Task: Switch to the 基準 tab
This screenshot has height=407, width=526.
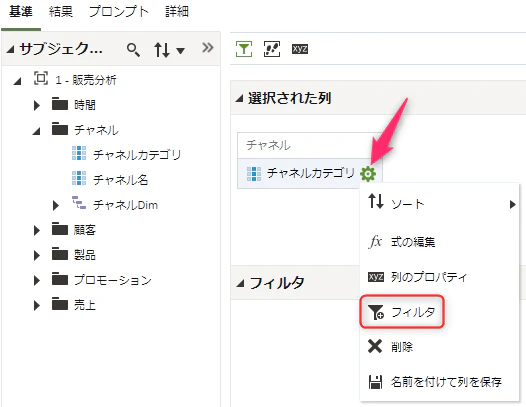Action: (20, 12)
